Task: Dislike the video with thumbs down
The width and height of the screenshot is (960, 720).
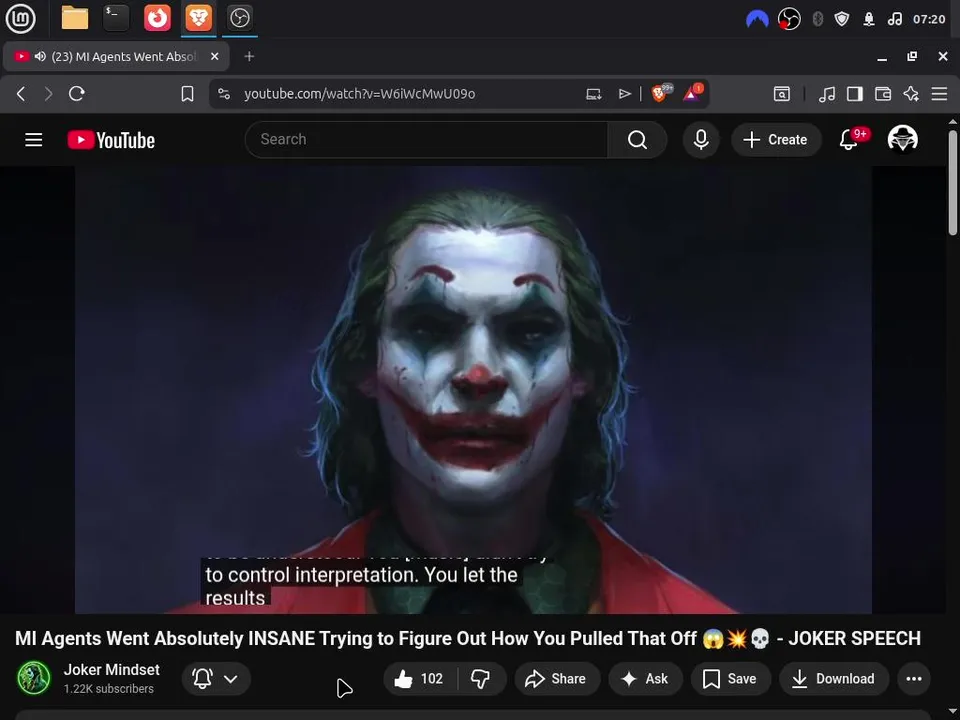Action: 481,678
